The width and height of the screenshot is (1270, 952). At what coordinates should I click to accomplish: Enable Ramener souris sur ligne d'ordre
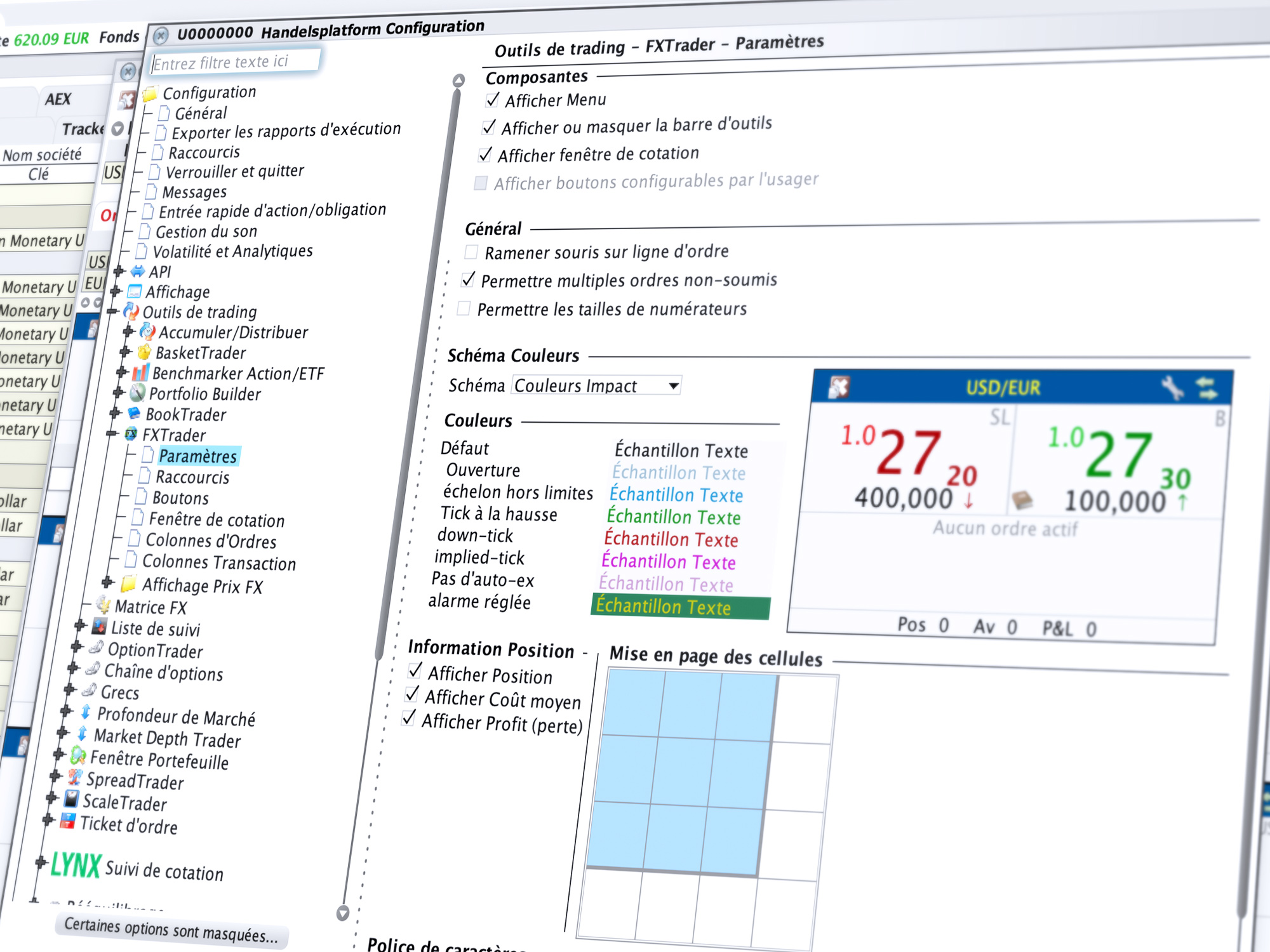(x=471, y=253)
